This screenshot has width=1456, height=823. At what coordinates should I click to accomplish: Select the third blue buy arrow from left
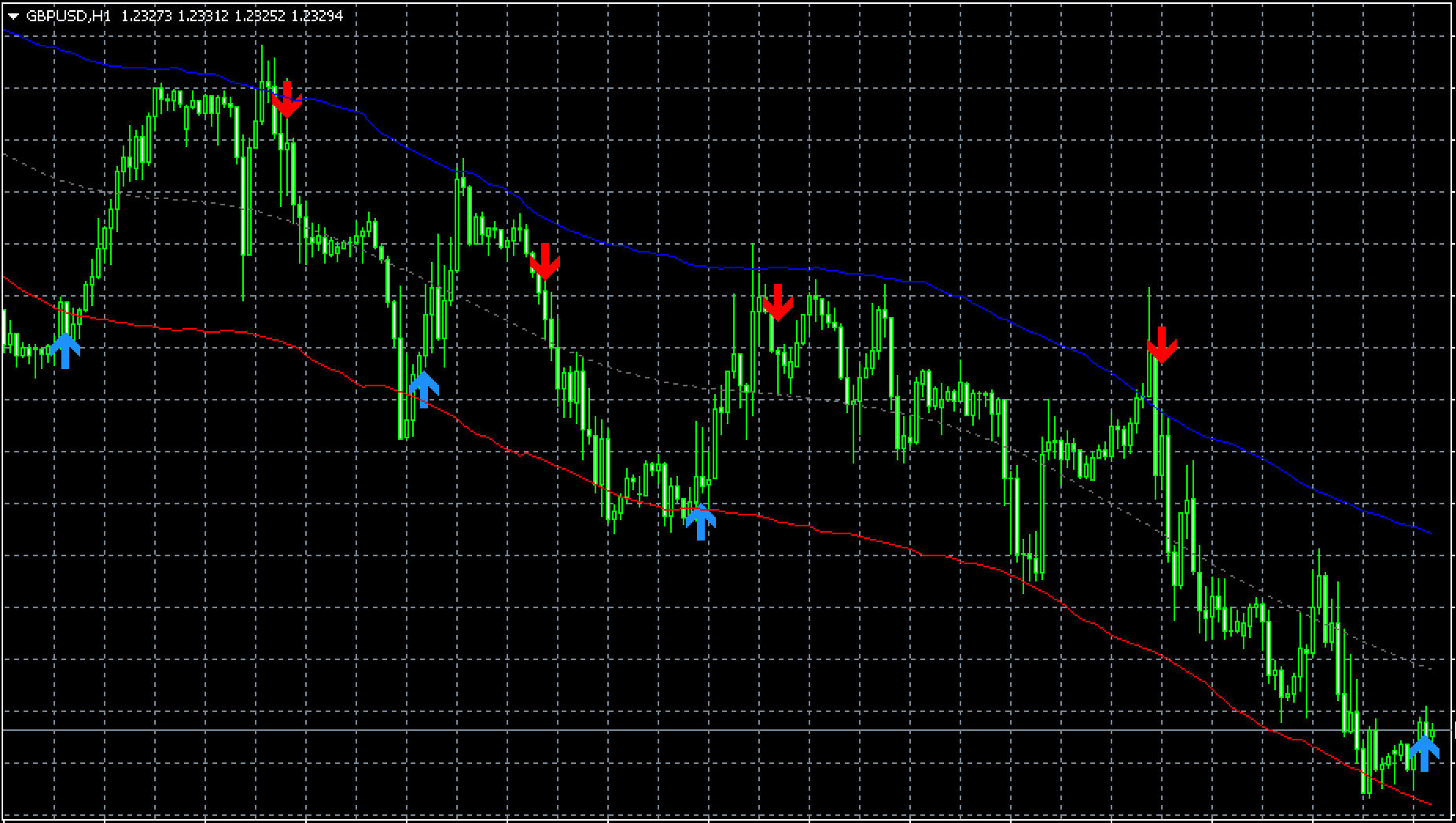pyautogui.click(x=700, y=522)
